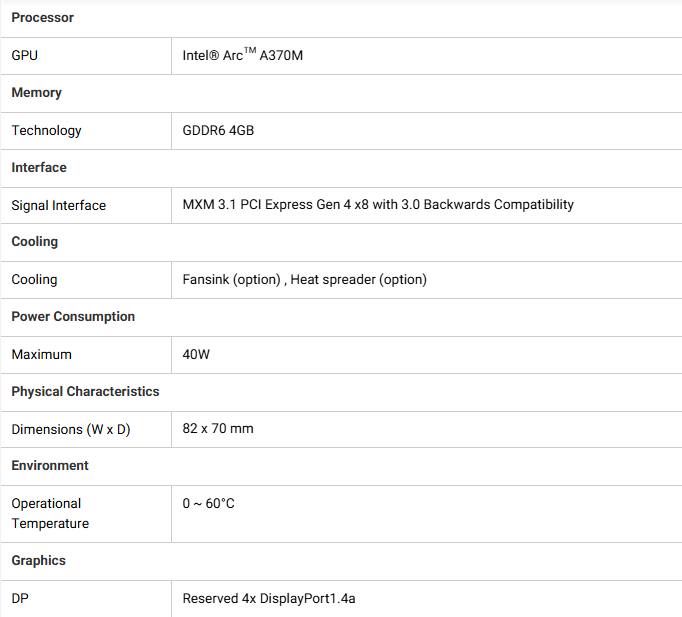Click the Processor section header
The width and height of the screenshot is (682, 617).
pos(43,18)
